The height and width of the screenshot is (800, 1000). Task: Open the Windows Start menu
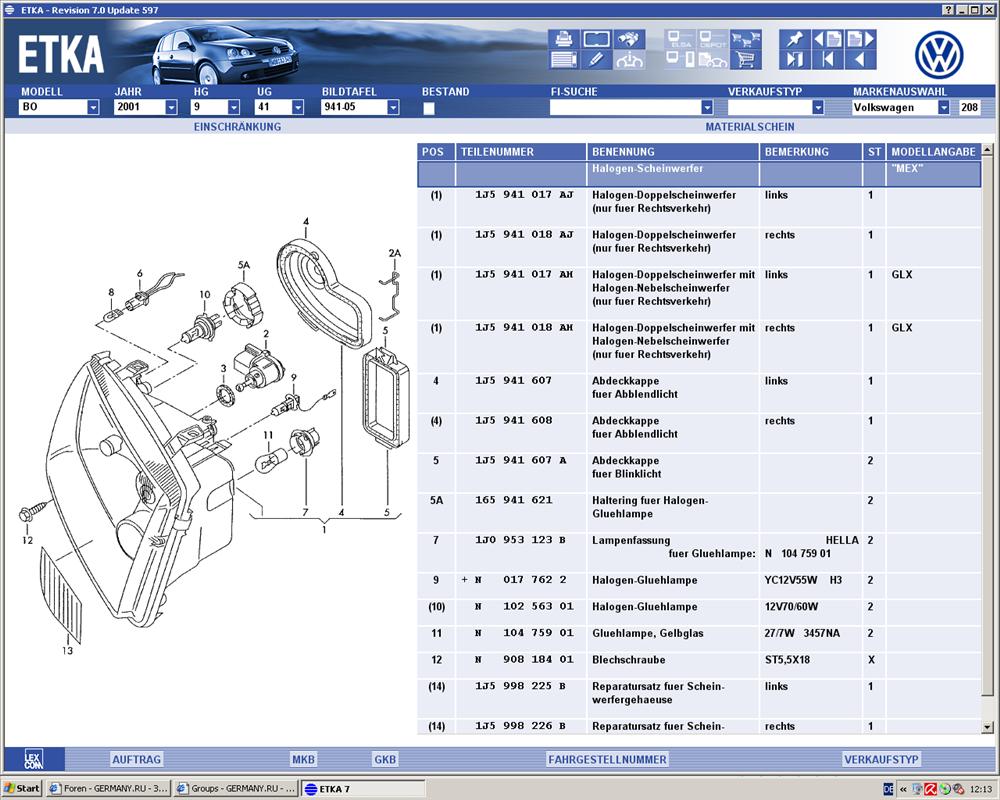[x=22, y=789]
